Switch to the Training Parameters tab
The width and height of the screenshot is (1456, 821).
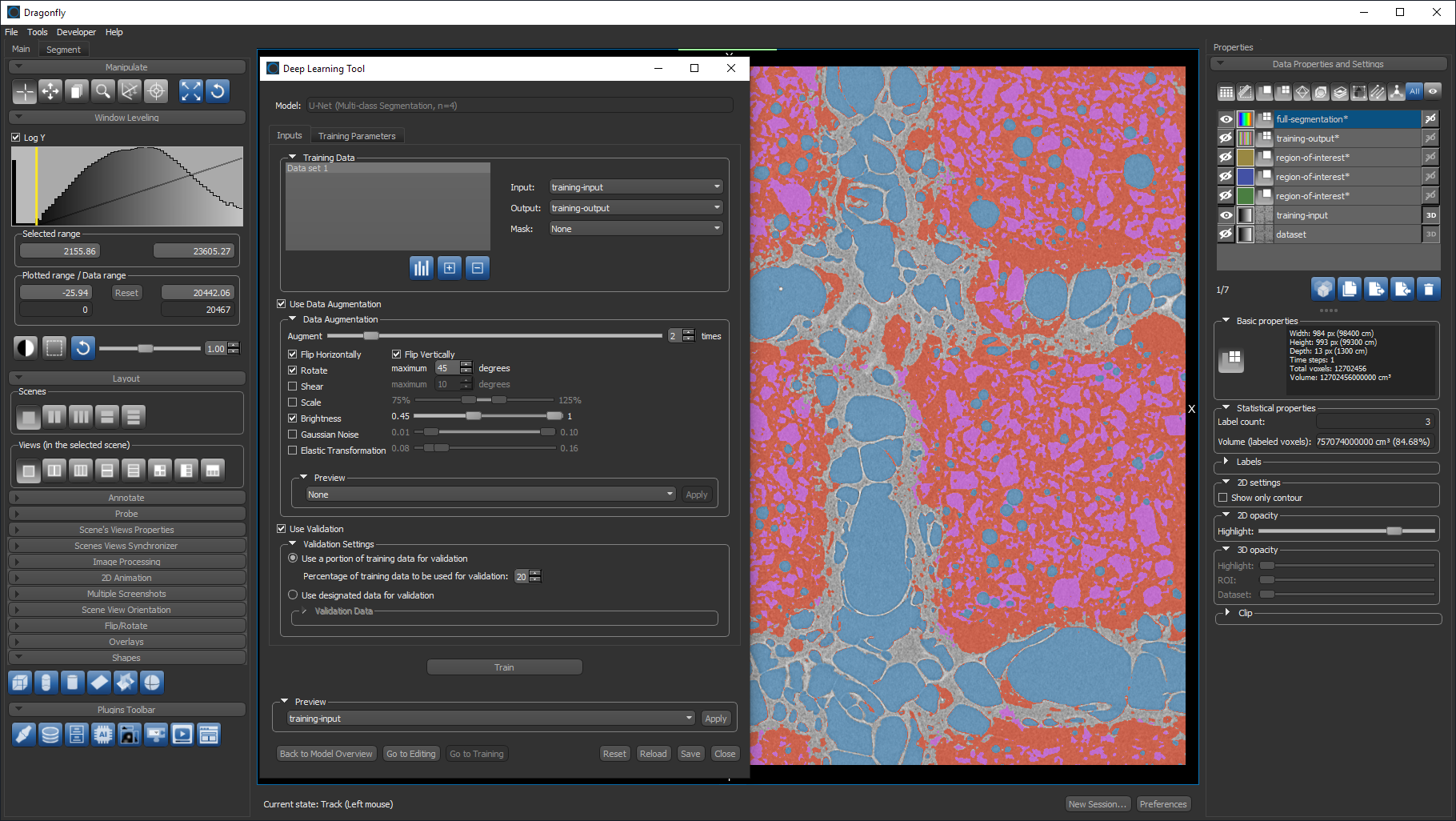pyautogui.click(x=357, y=136)
